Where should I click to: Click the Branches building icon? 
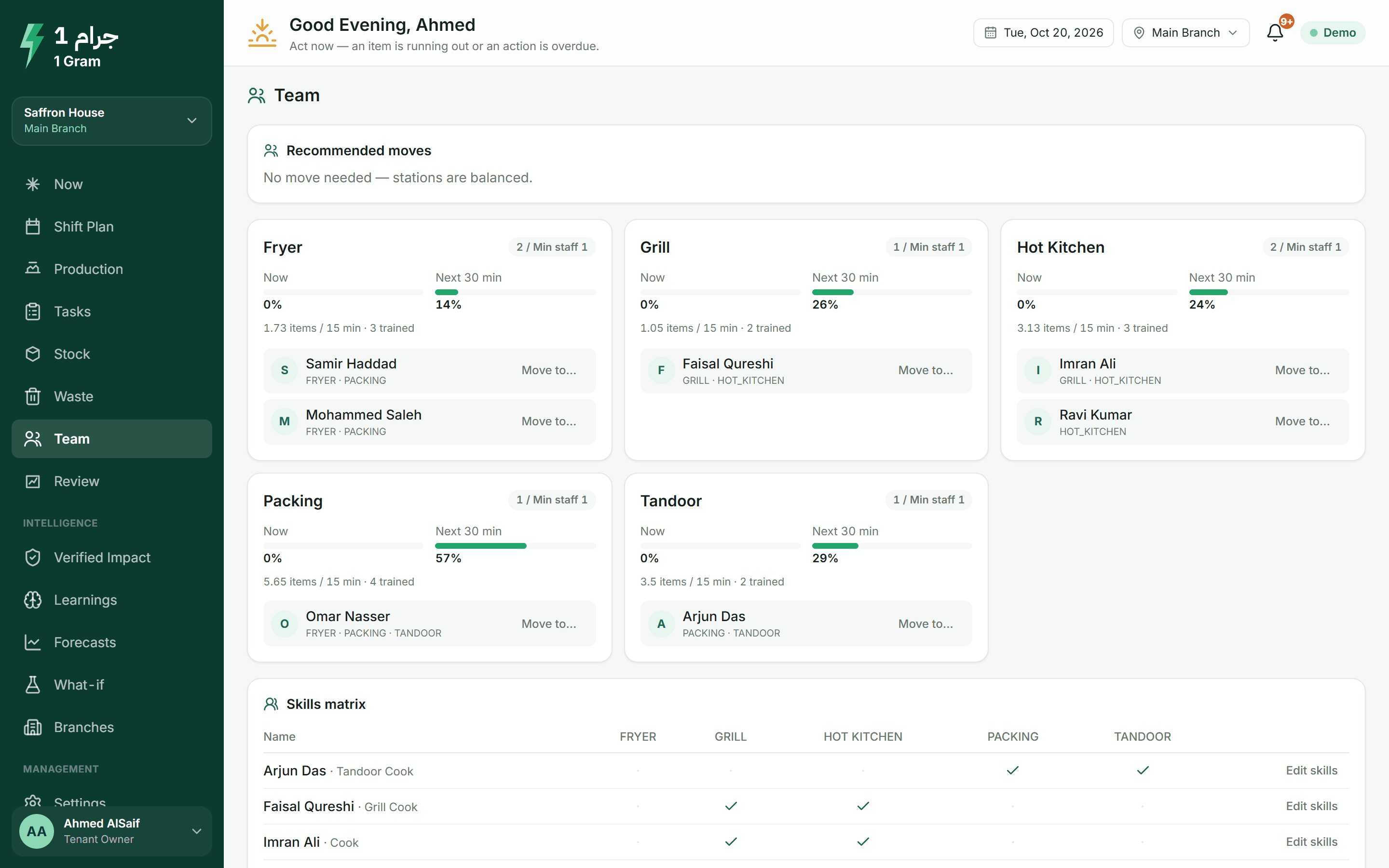pyautogui.click(x=33, y=727)
